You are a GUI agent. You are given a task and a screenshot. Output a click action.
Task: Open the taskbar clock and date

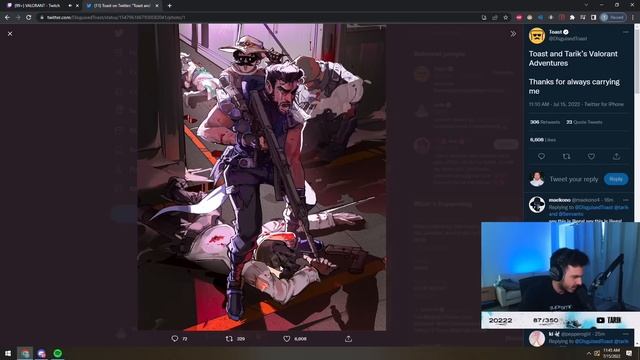(611, 353)
